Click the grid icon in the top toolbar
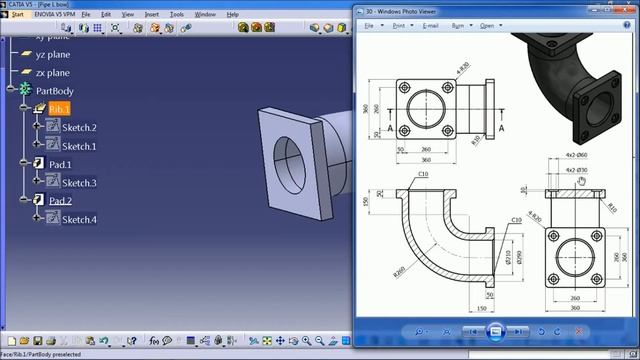640x360 pixels. click(98, 28)
